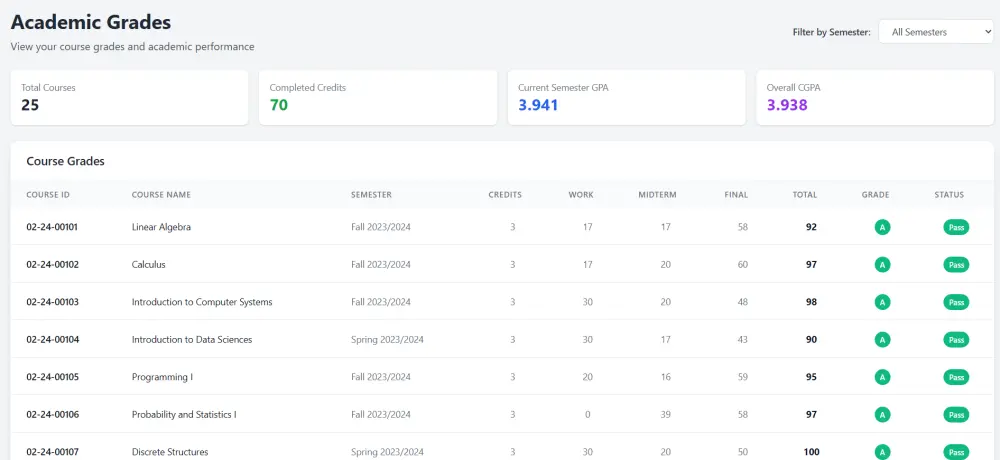Screen dimensions: 1000x460
Task: Select course ID 02-24-00105
Action: pos(52,377)
